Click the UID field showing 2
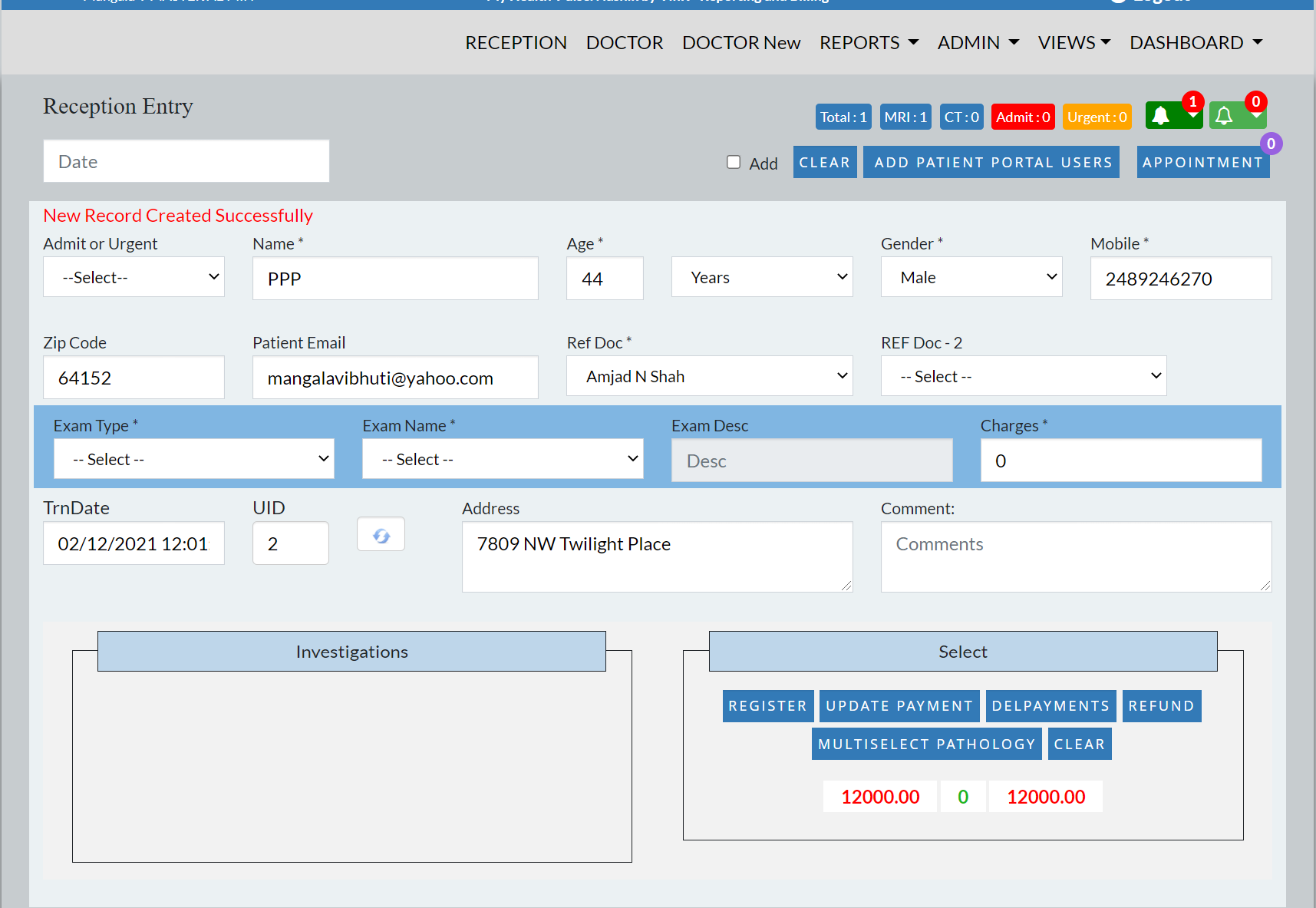 tap(291, 543)
